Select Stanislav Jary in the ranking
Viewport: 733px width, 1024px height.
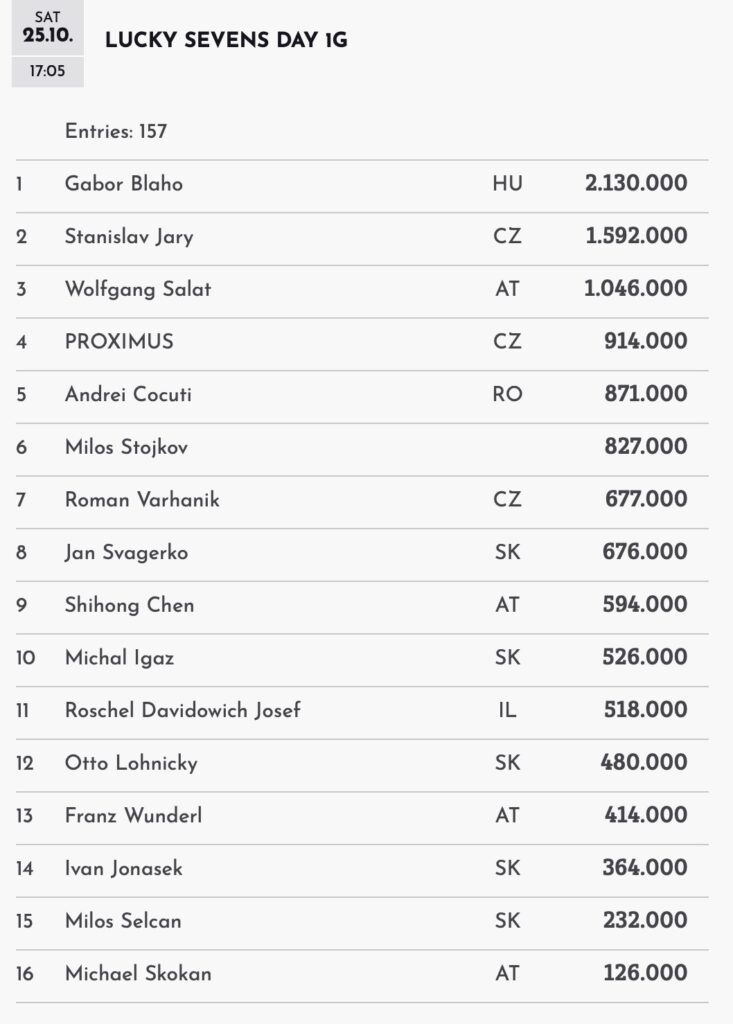(129, 237)
